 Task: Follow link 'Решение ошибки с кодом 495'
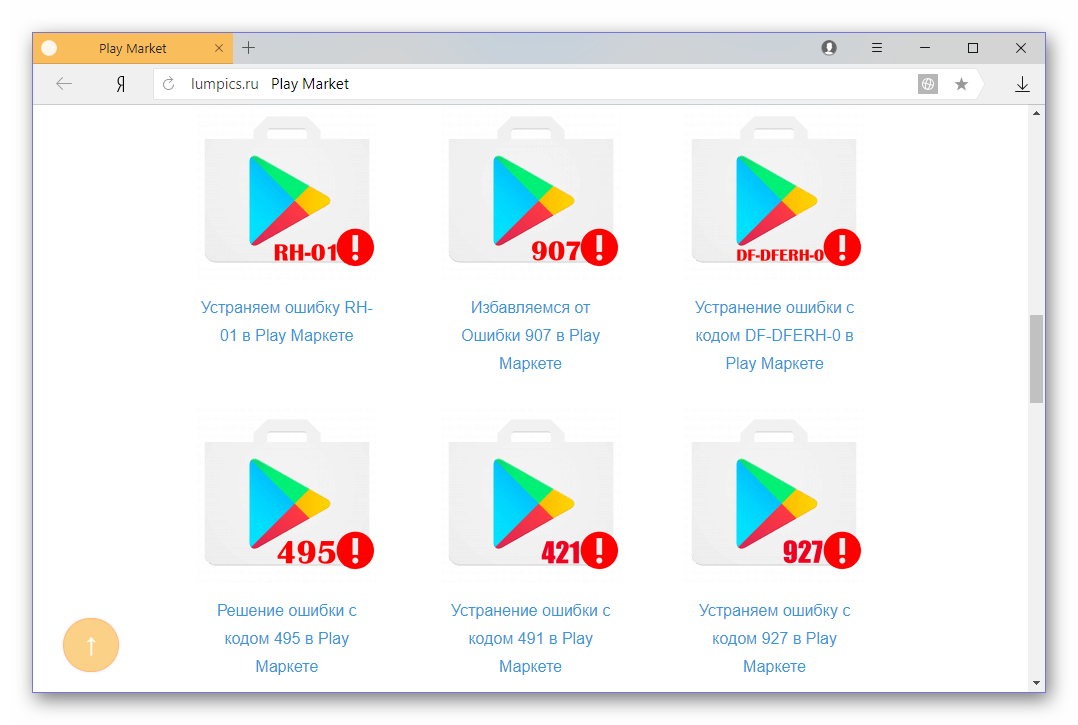(287, 638)
